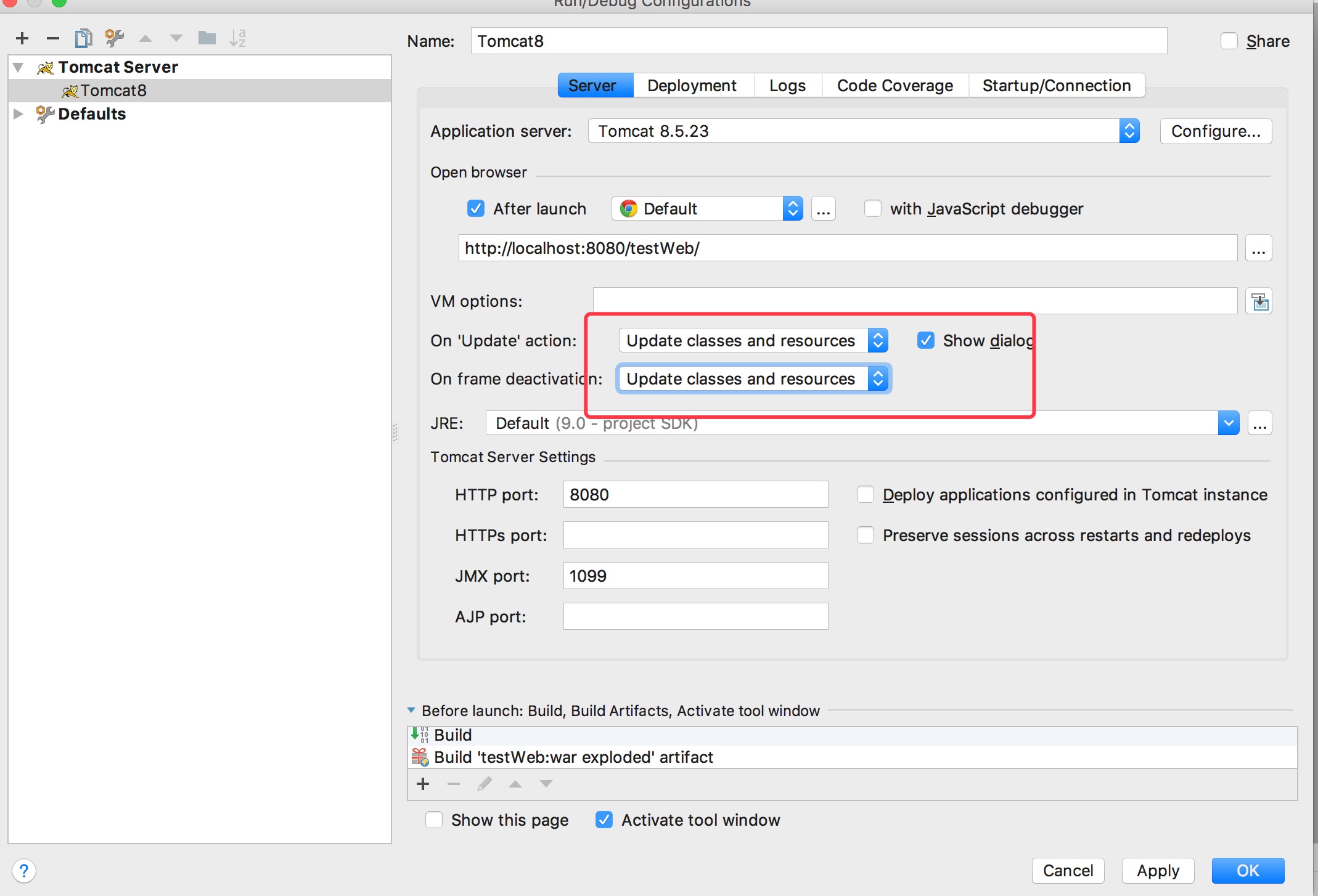Move configuration up in toolbar

click(145, 38)
